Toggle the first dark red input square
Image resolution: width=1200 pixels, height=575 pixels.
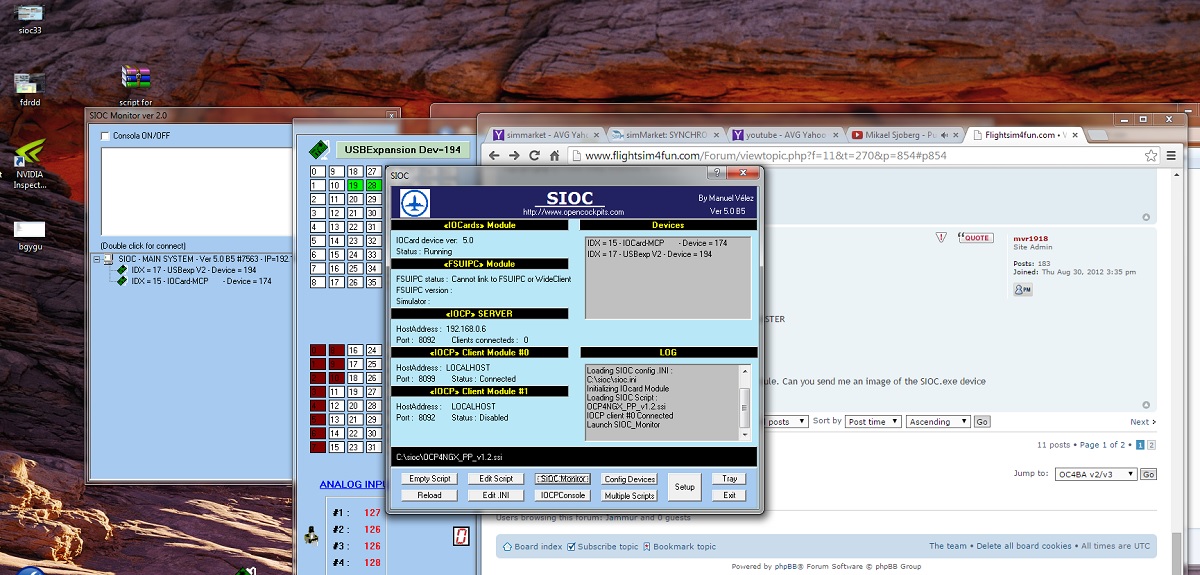point(317,351)
